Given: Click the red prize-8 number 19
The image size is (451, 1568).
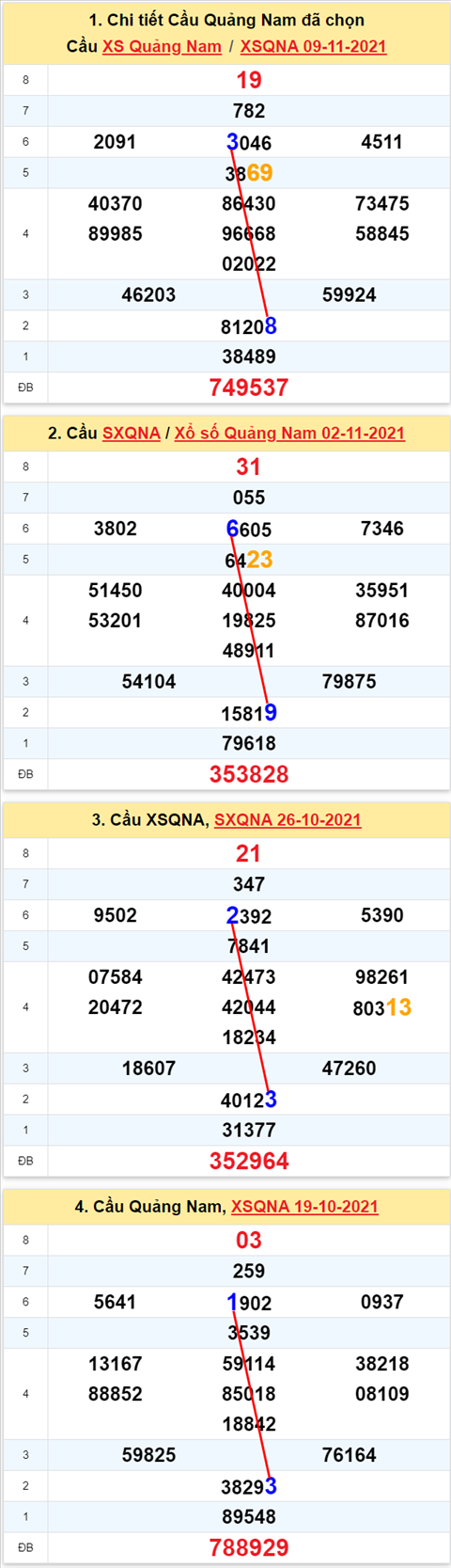Looking at the screenshot, I should [249, 80].
